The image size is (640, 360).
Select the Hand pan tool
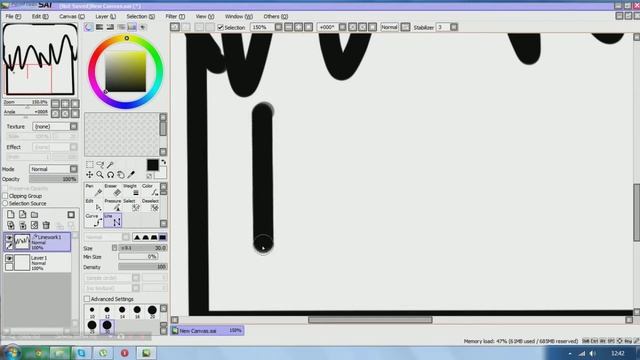click(121, 175)
